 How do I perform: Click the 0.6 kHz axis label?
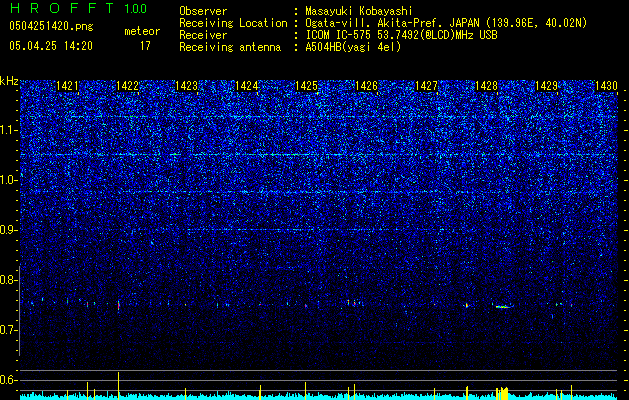click(x=8, y=380)
